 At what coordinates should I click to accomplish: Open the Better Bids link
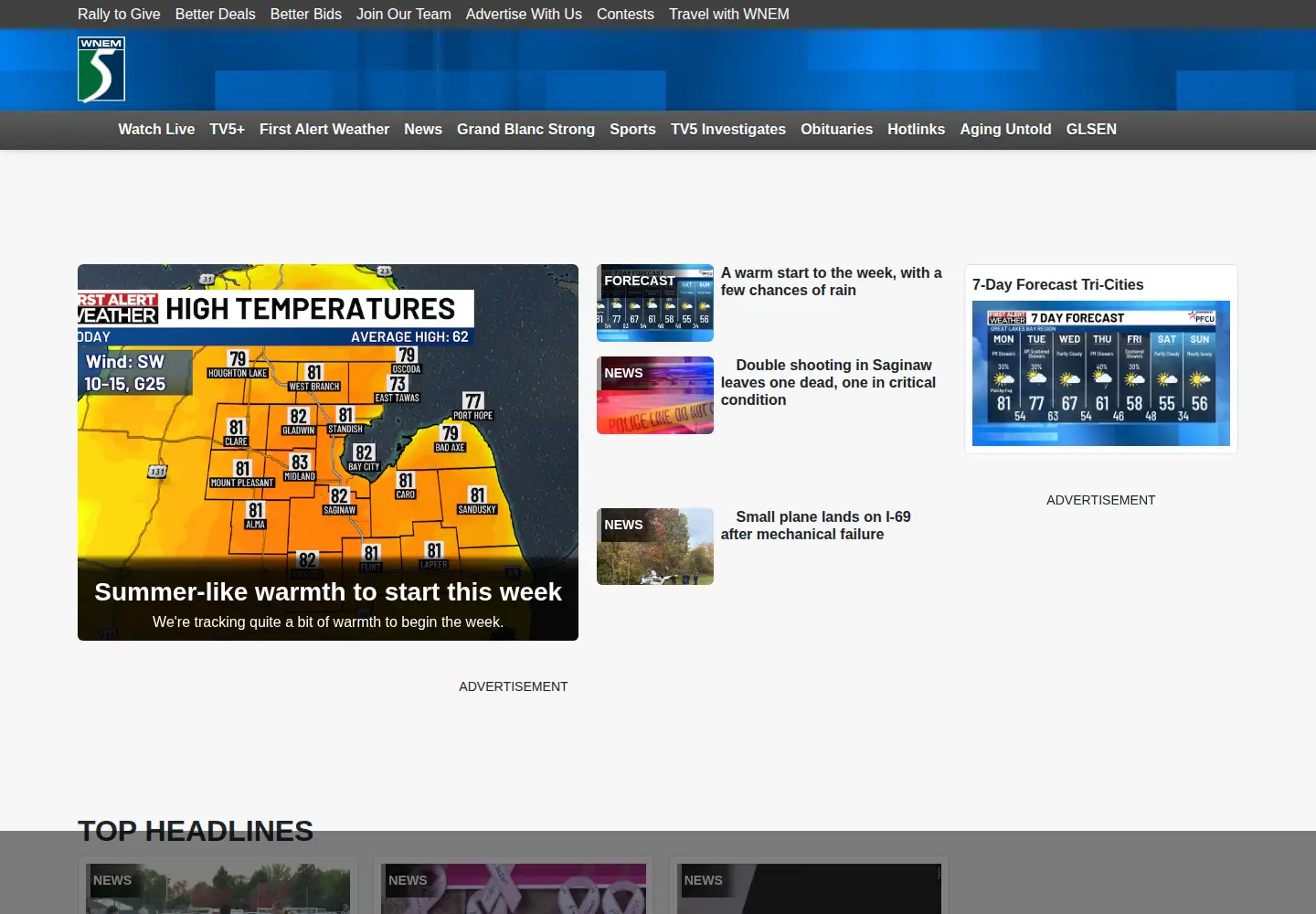click(306, 14)
